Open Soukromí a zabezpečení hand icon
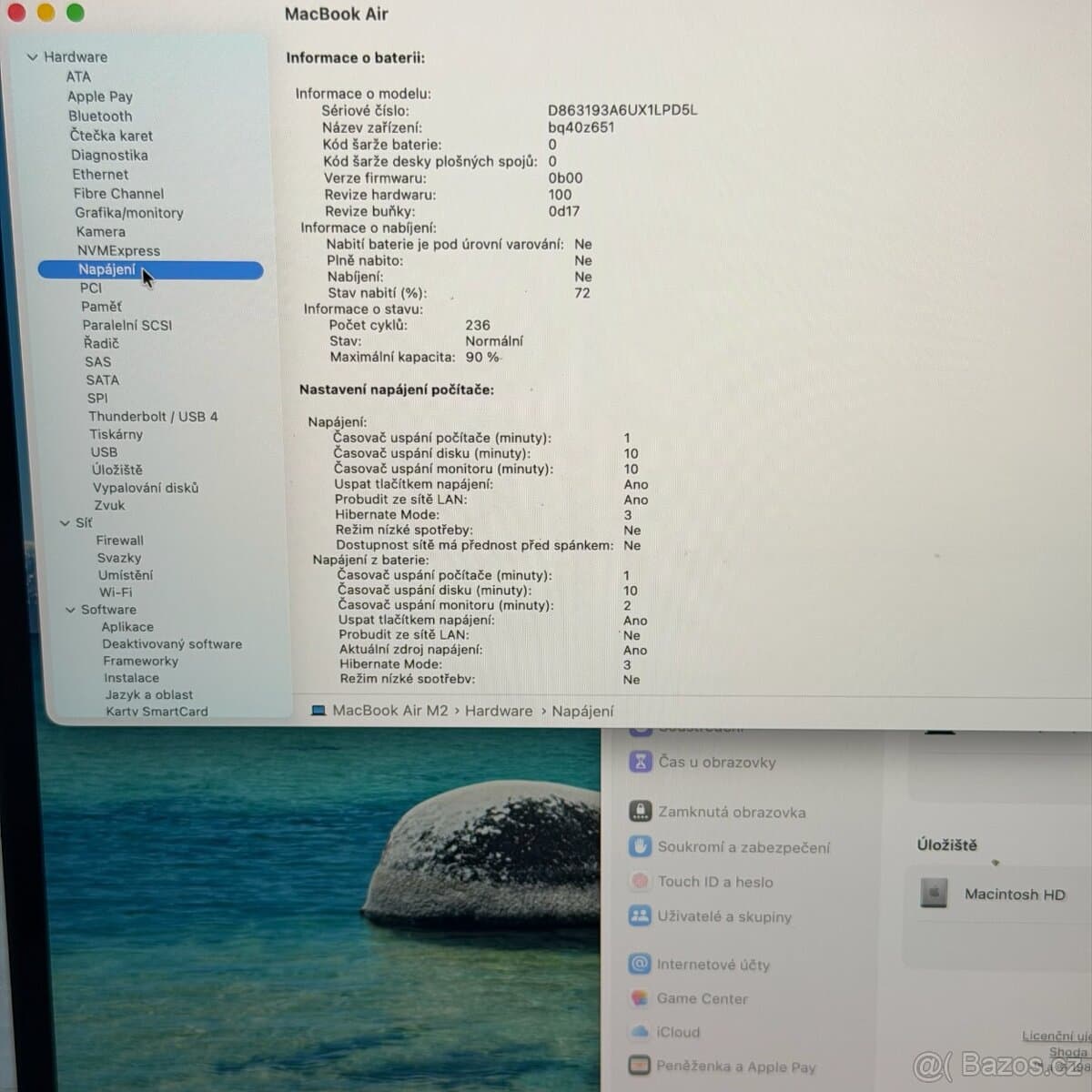This screenshot has width=1092, height=1092. [641, 847]
